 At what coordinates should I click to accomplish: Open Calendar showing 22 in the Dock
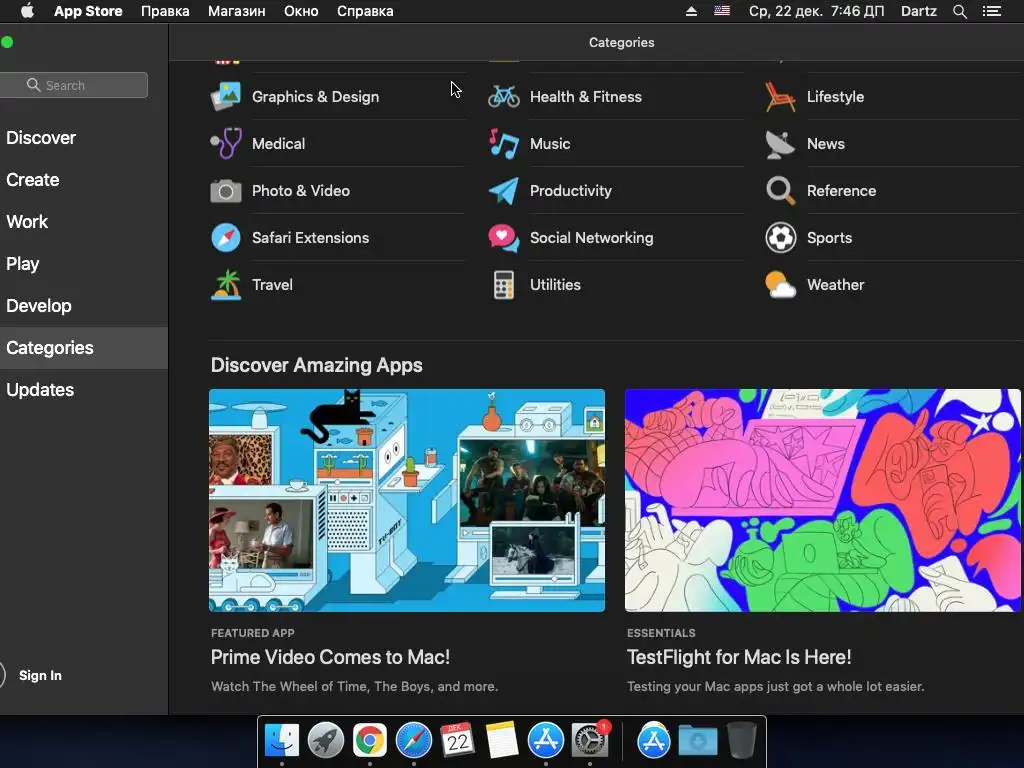tap(457, 740)
